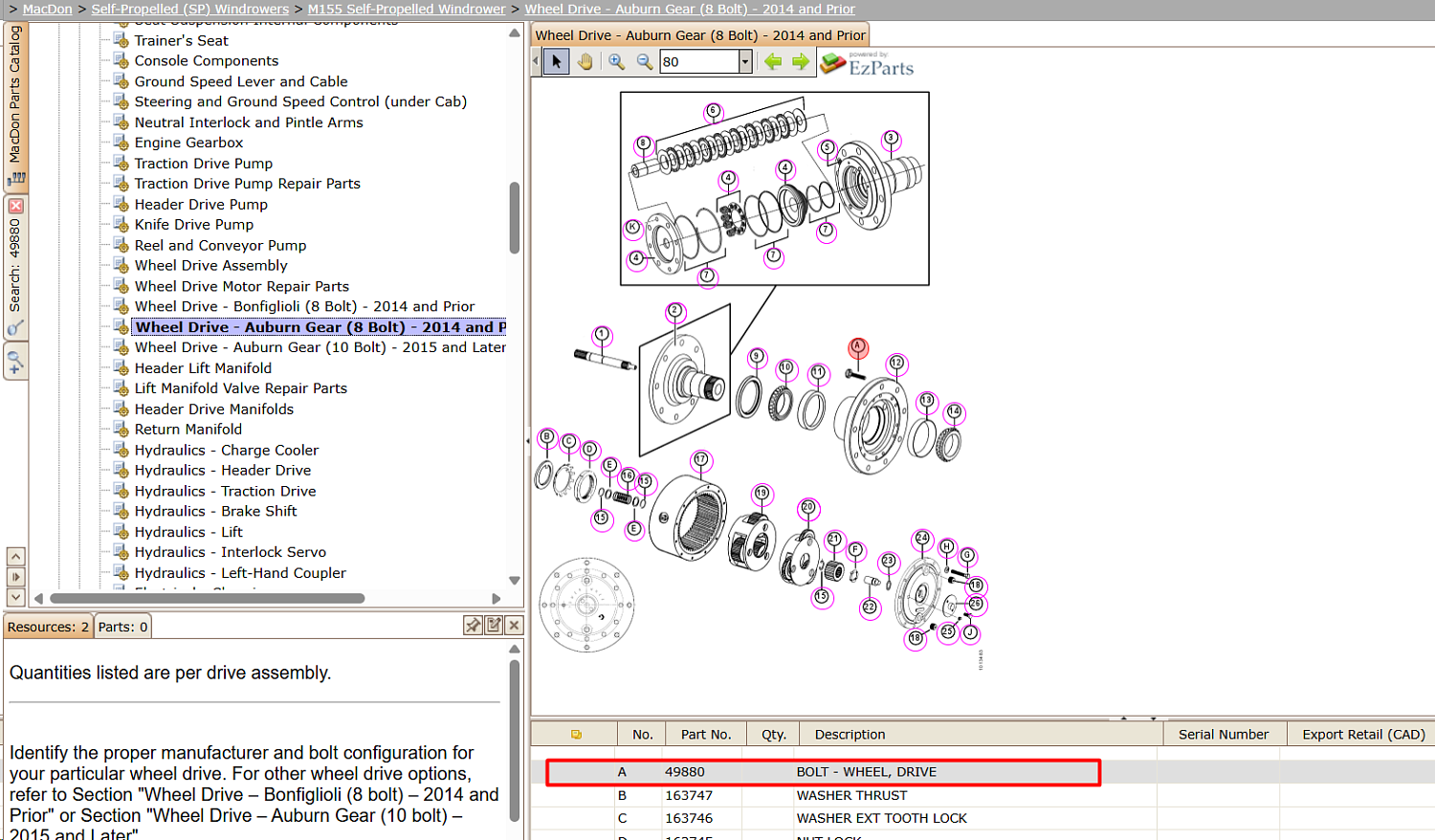Open Wheel Drive - Auburn Gear breadcrumb link

(x=690, y=9)
